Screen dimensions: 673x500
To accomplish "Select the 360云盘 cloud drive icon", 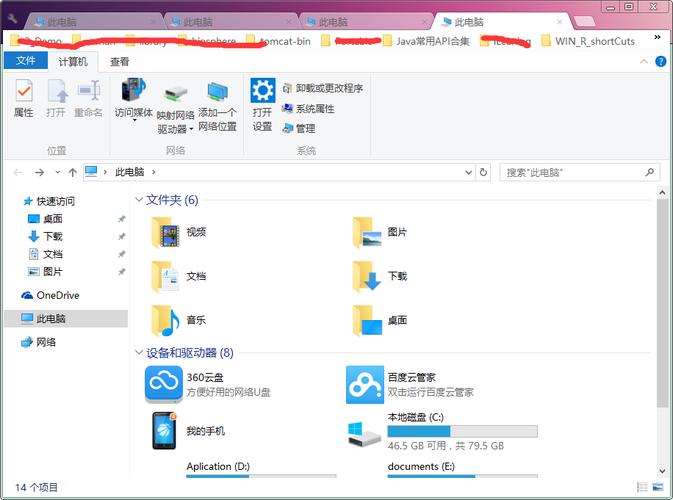I will [x=164, y=385].
